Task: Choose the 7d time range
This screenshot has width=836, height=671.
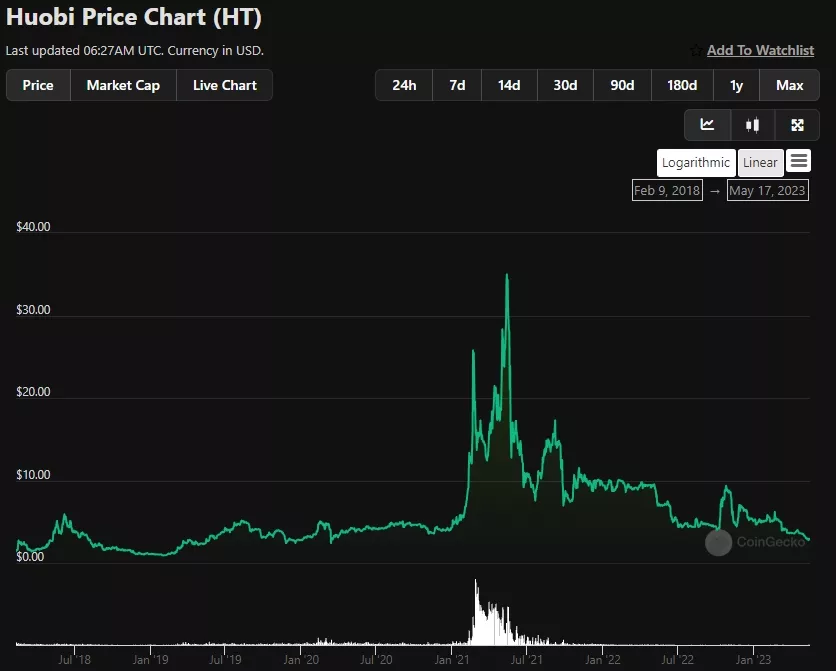Action: click(457, 85)
